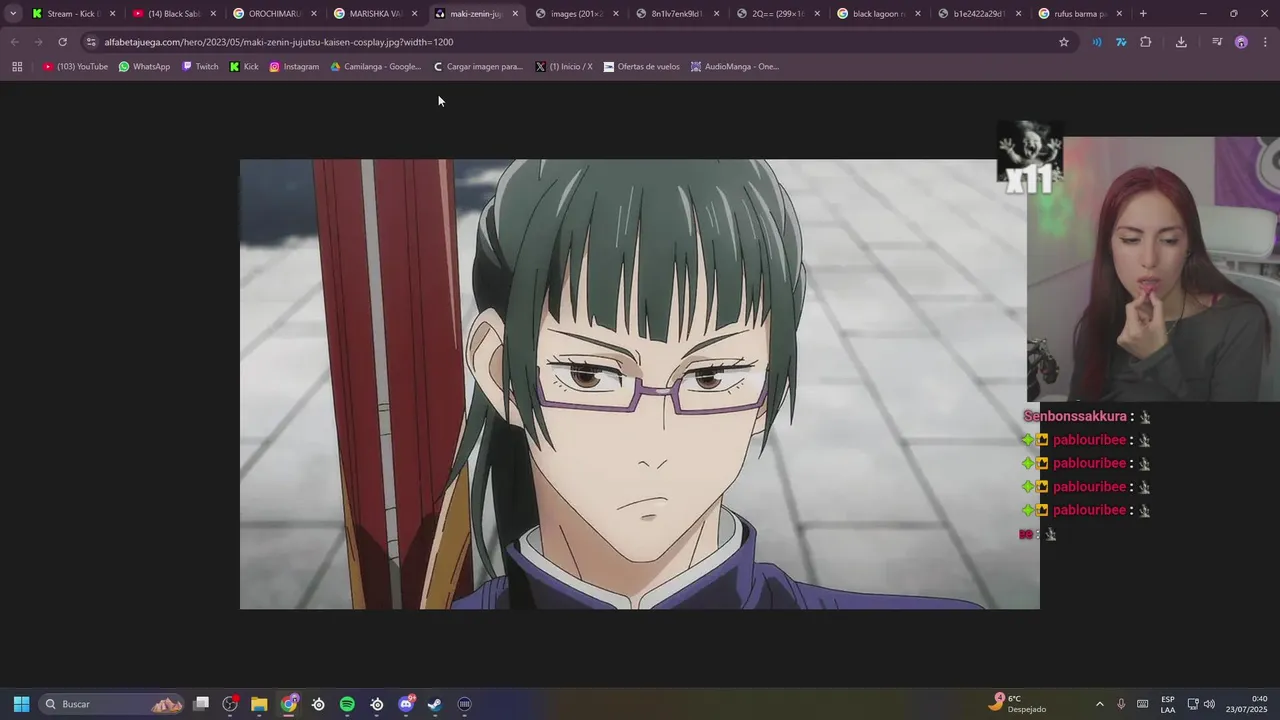Open the AudioManga - One bookmark
1280x720 pixels.
pyautogui.click(x=734, y=67)
